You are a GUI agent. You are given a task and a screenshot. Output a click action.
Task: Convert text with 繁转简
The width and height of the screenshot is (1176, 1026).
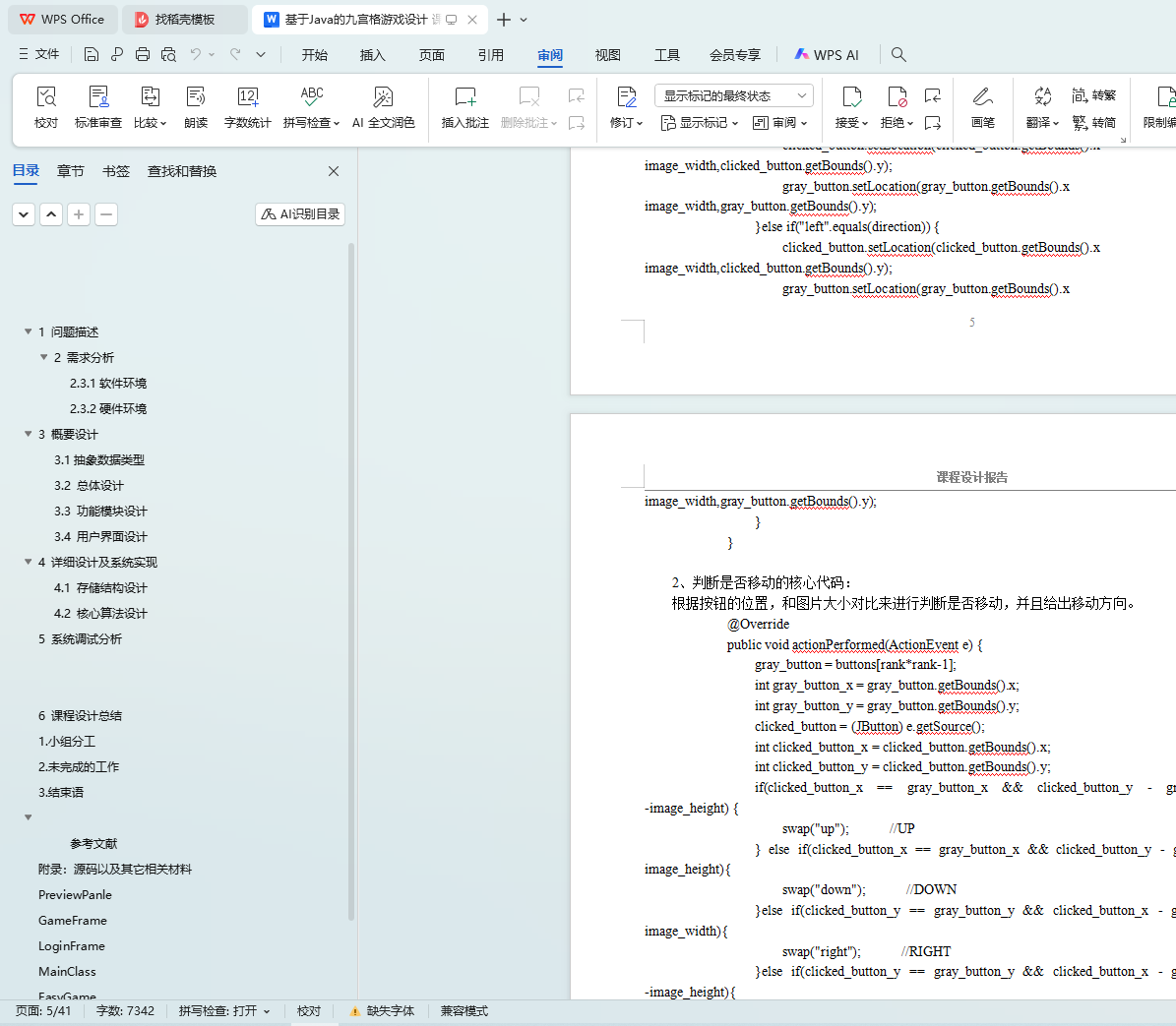pyautogui.click(x=1094, y=122)
